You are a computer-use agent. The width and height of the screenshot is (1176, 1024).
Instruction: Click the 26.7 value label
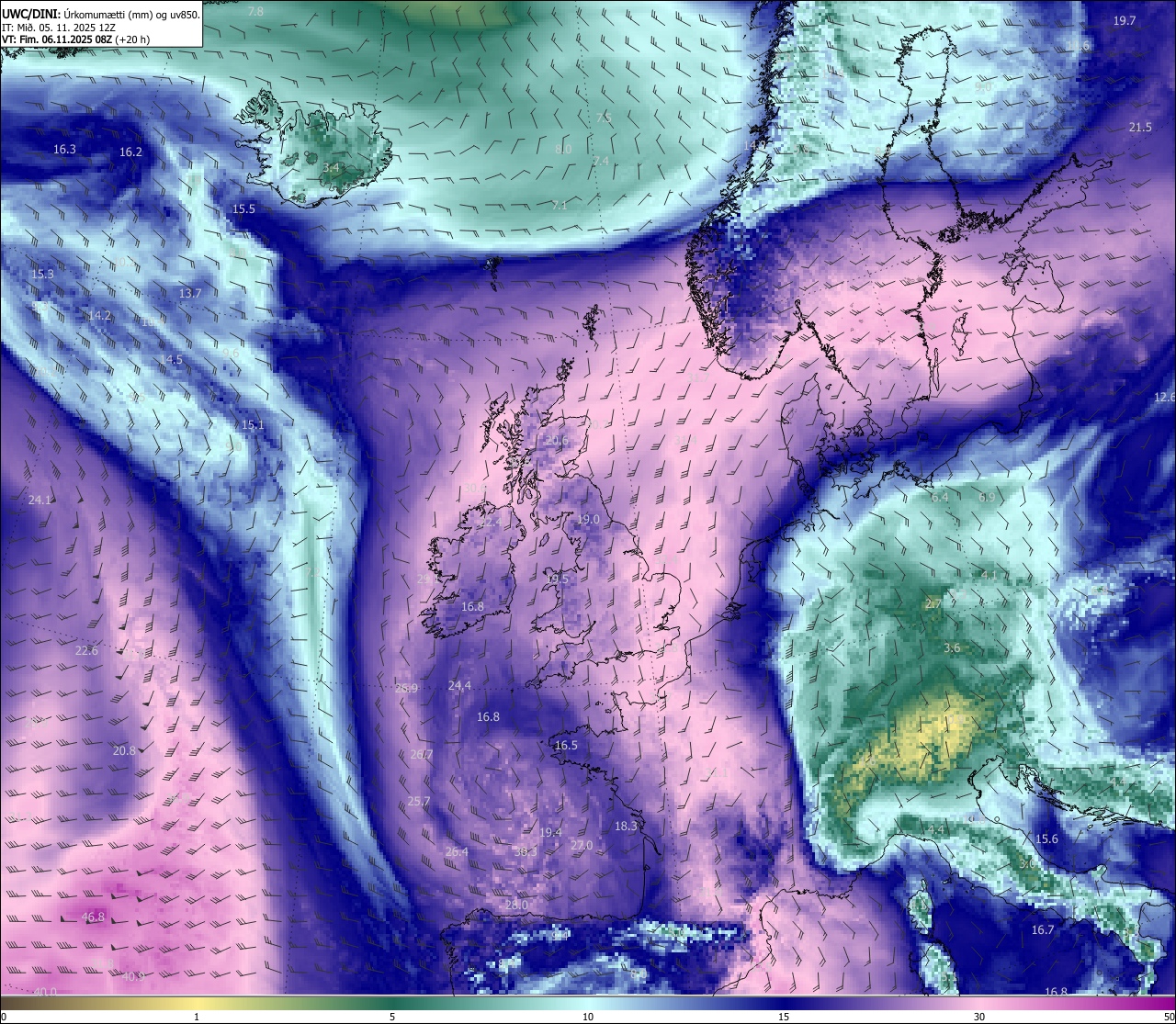[421, 754]
